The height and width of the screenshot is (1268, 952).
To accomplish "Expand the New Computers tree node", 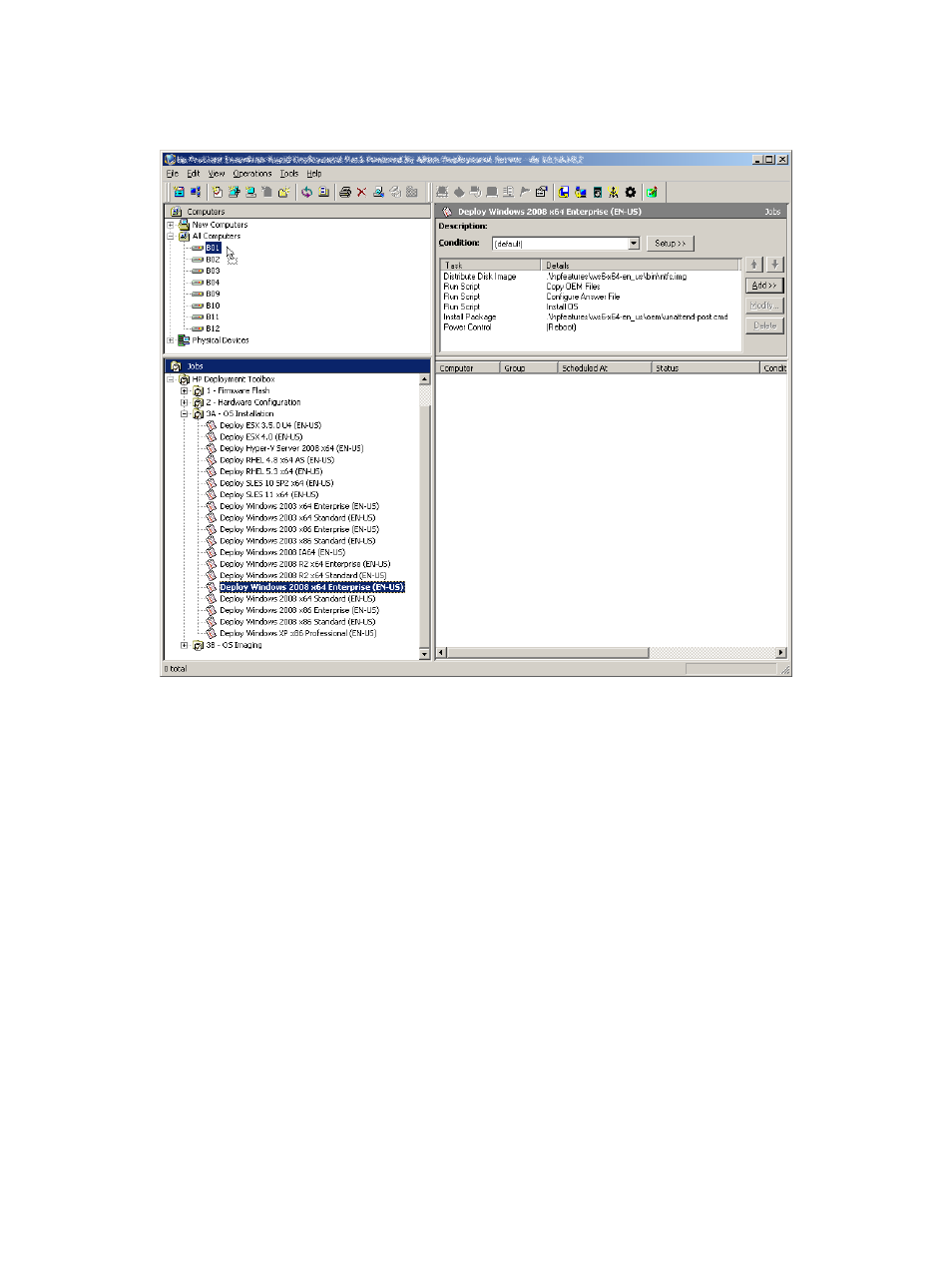I will click(x=171, y=225).
